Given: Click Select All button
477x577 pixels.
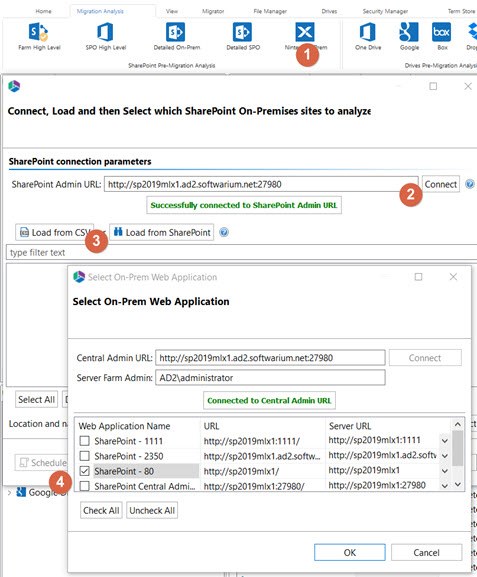Looking at the screenshot, I should [x=36, y=399].
